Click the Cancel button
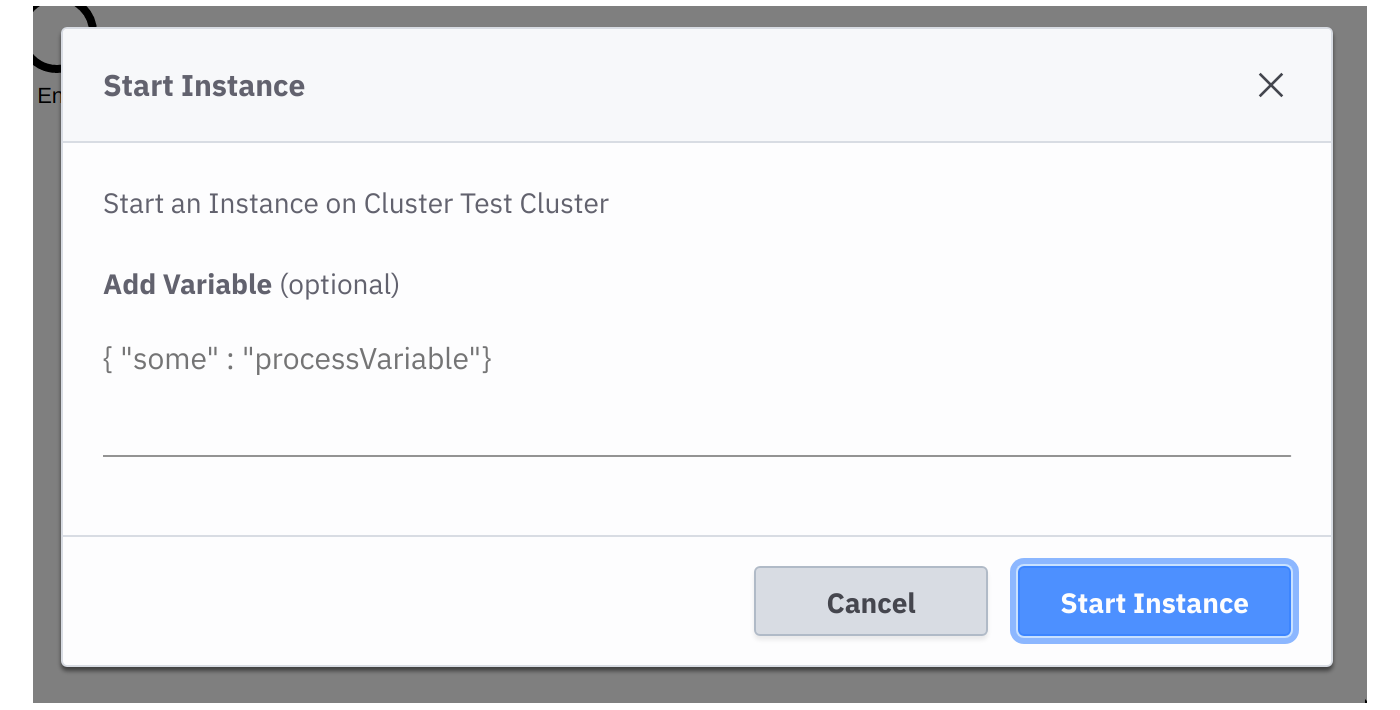The height and width of the screenshot is (710, 1400). (871, 602)
